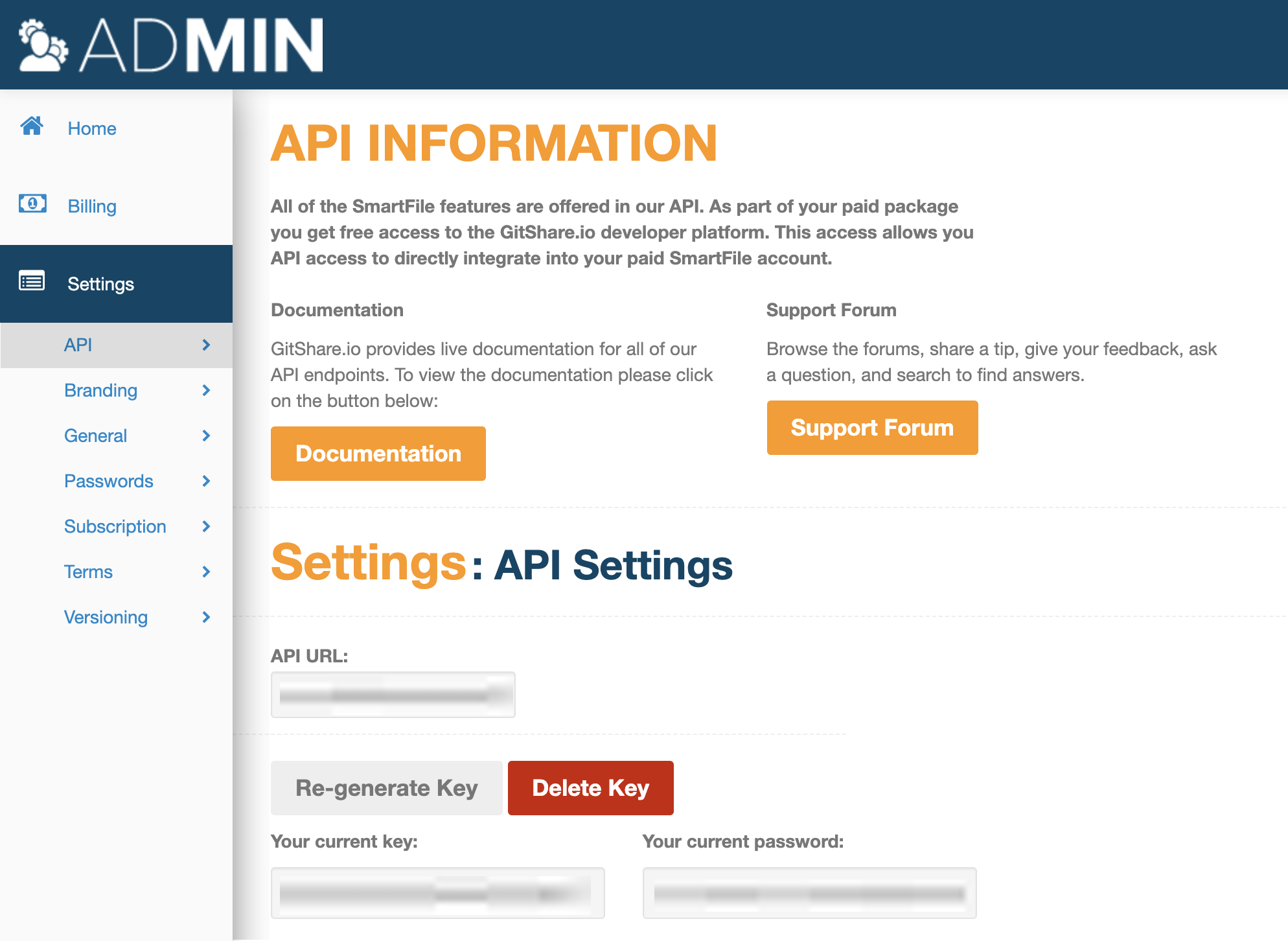The image size is (1288, 941).
Task: Click the chevron next to Branding
Action: (206, 390)
